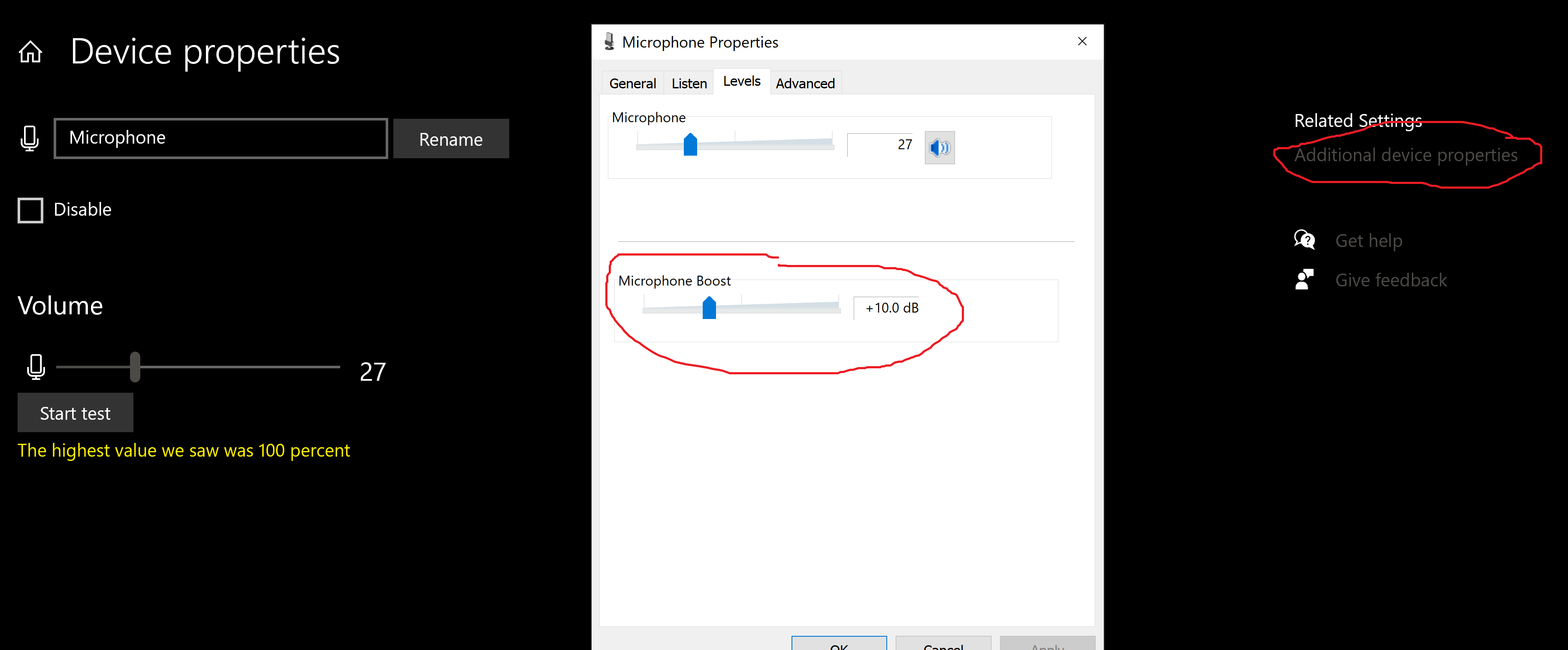Screen dimensions: 1568x650
Task: Click Cancel in Microphone Properties
Action: pyautogui.click(x=943, y=644)
